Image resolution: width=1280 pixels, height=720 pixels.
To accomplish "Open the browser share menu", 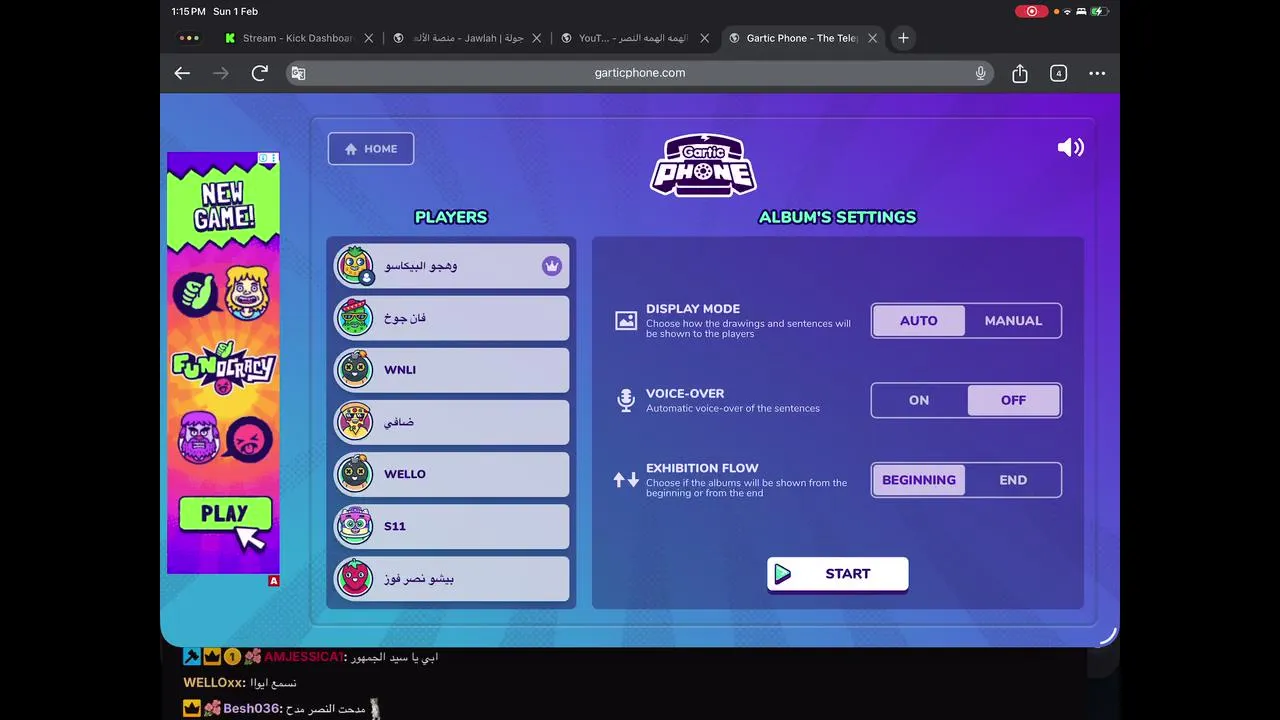I will [1020, 73].
